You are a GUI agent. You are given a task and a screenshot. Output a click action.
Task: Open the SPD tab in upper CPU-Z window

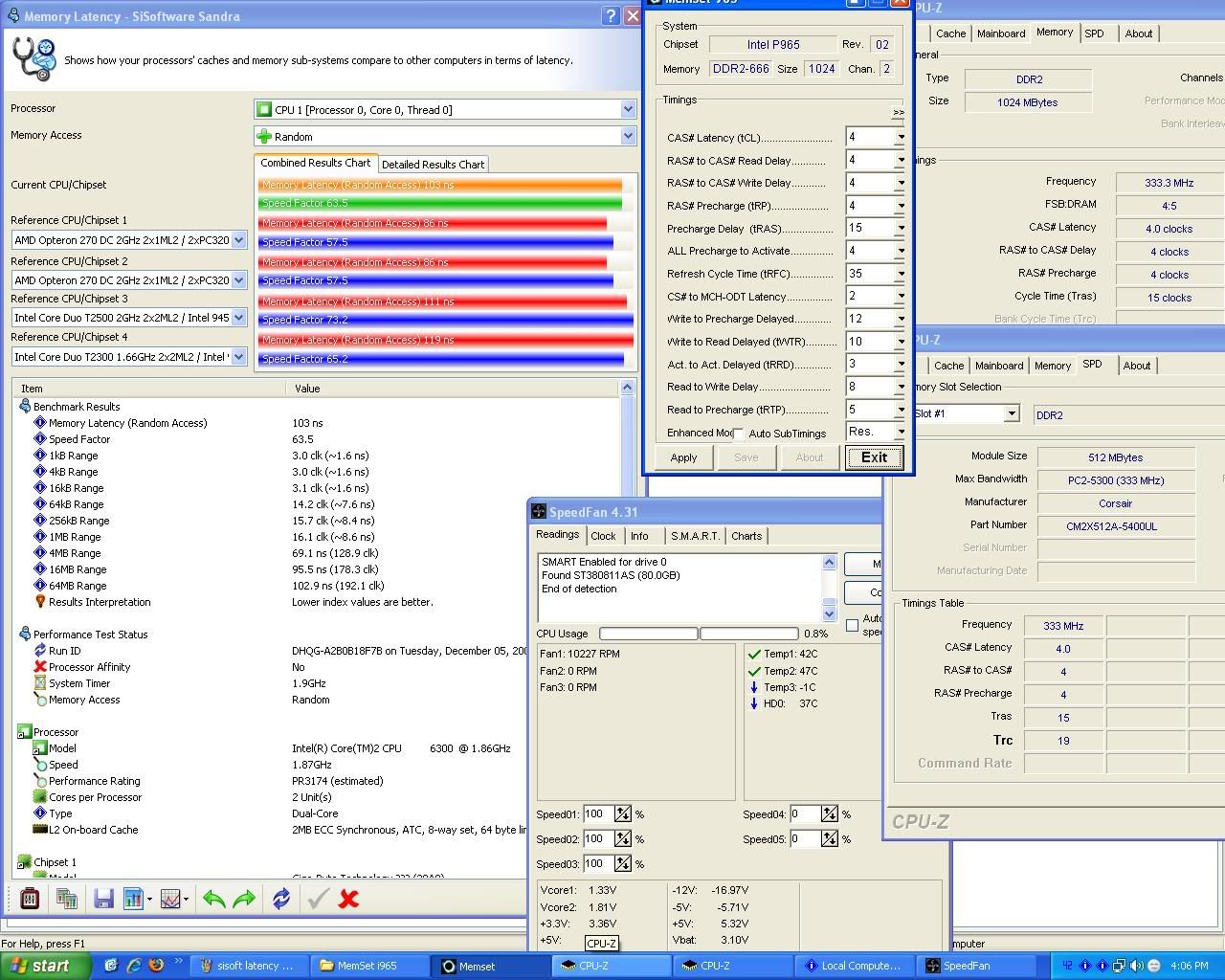(x=1094, y=33)
